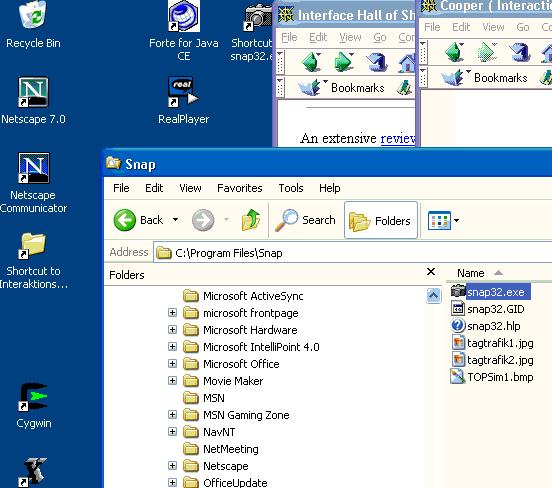Open Help menu in Snap window
Viewport: 552px width, 488px height.
click(x=330, y=188)
